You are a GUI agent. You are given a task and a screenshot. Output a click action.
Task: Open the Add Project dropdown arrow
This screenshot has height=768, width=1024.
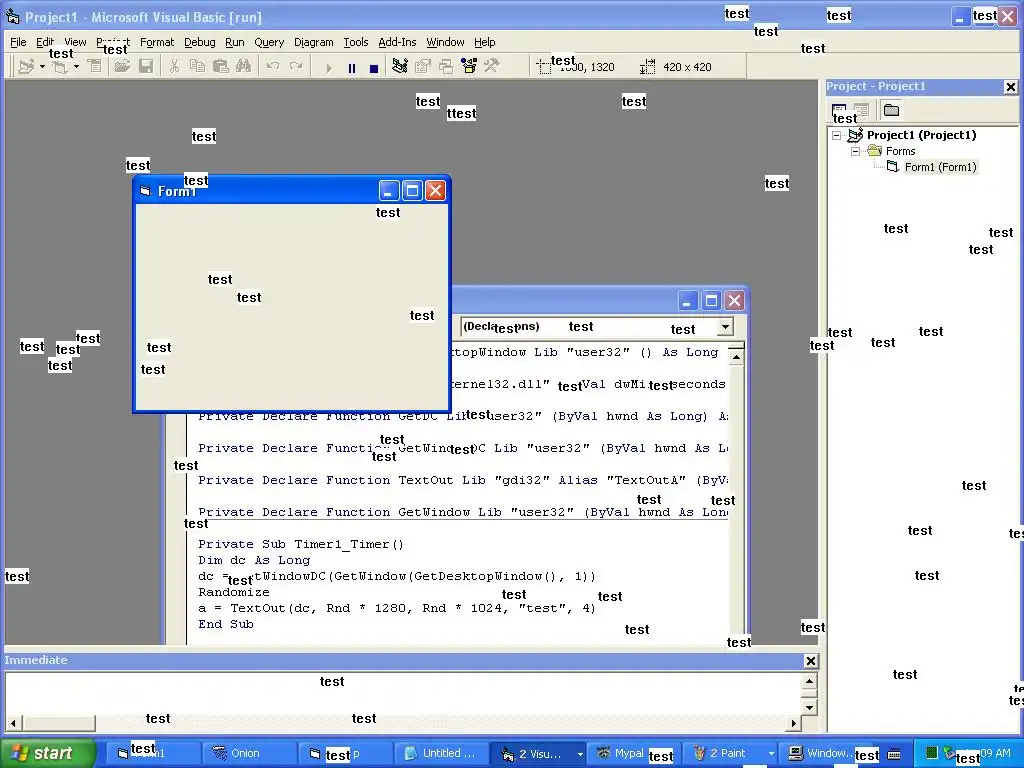pos(42,67)
